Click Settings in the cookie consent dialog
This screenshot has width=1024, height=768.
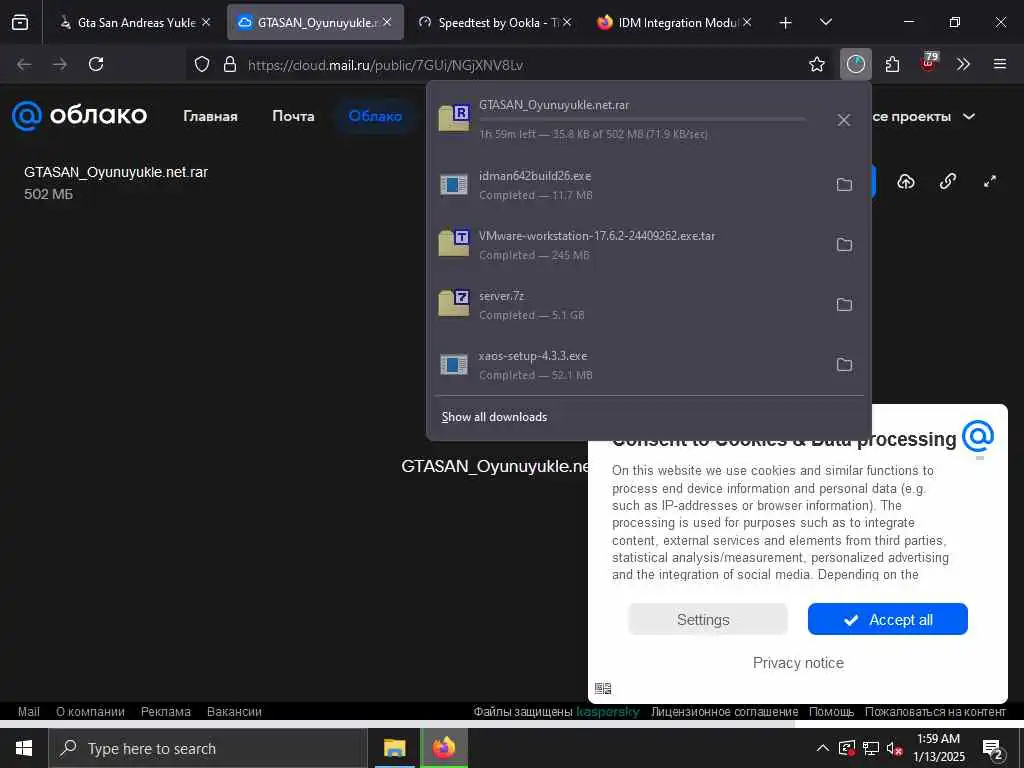[708, 619]
